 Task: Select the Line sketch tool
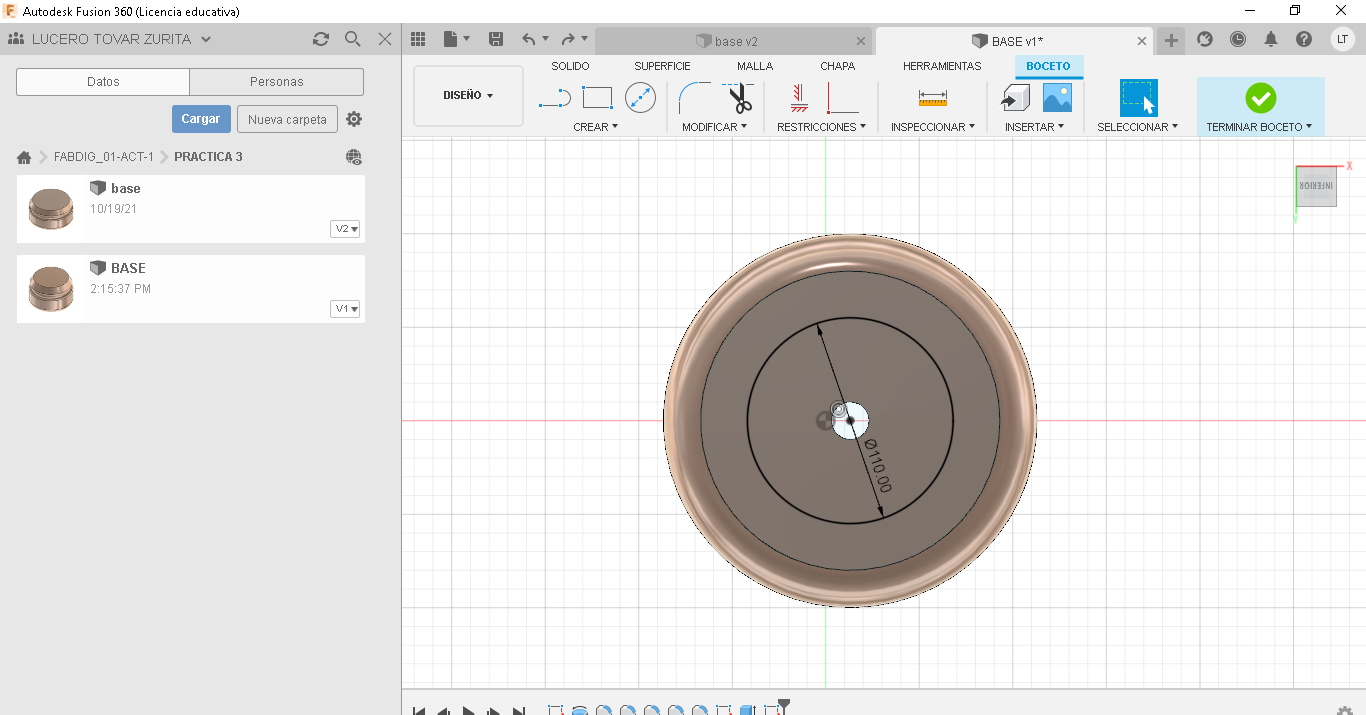(555, 98)
